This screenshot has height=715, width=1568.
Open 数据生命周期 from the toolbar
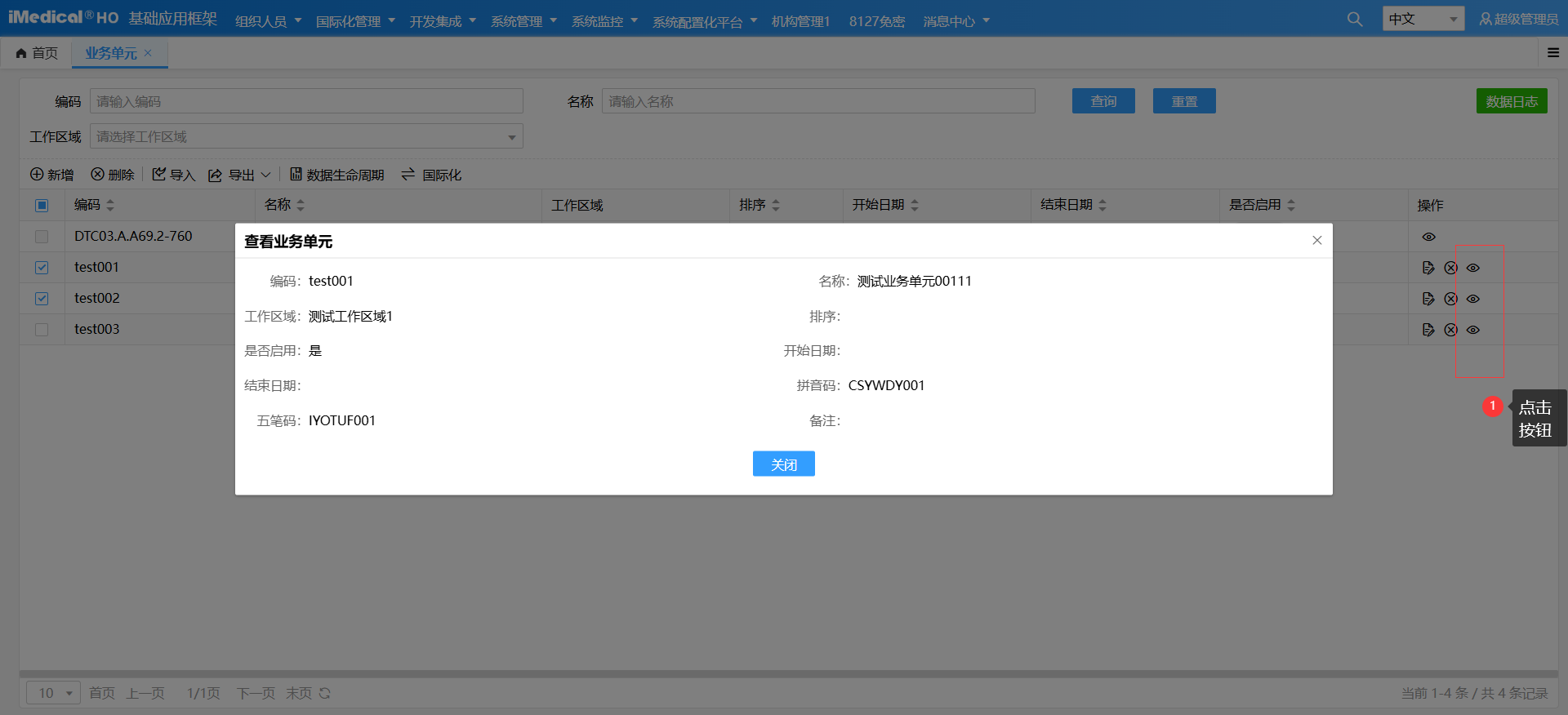pyautogui.click(x=337, y=175)
